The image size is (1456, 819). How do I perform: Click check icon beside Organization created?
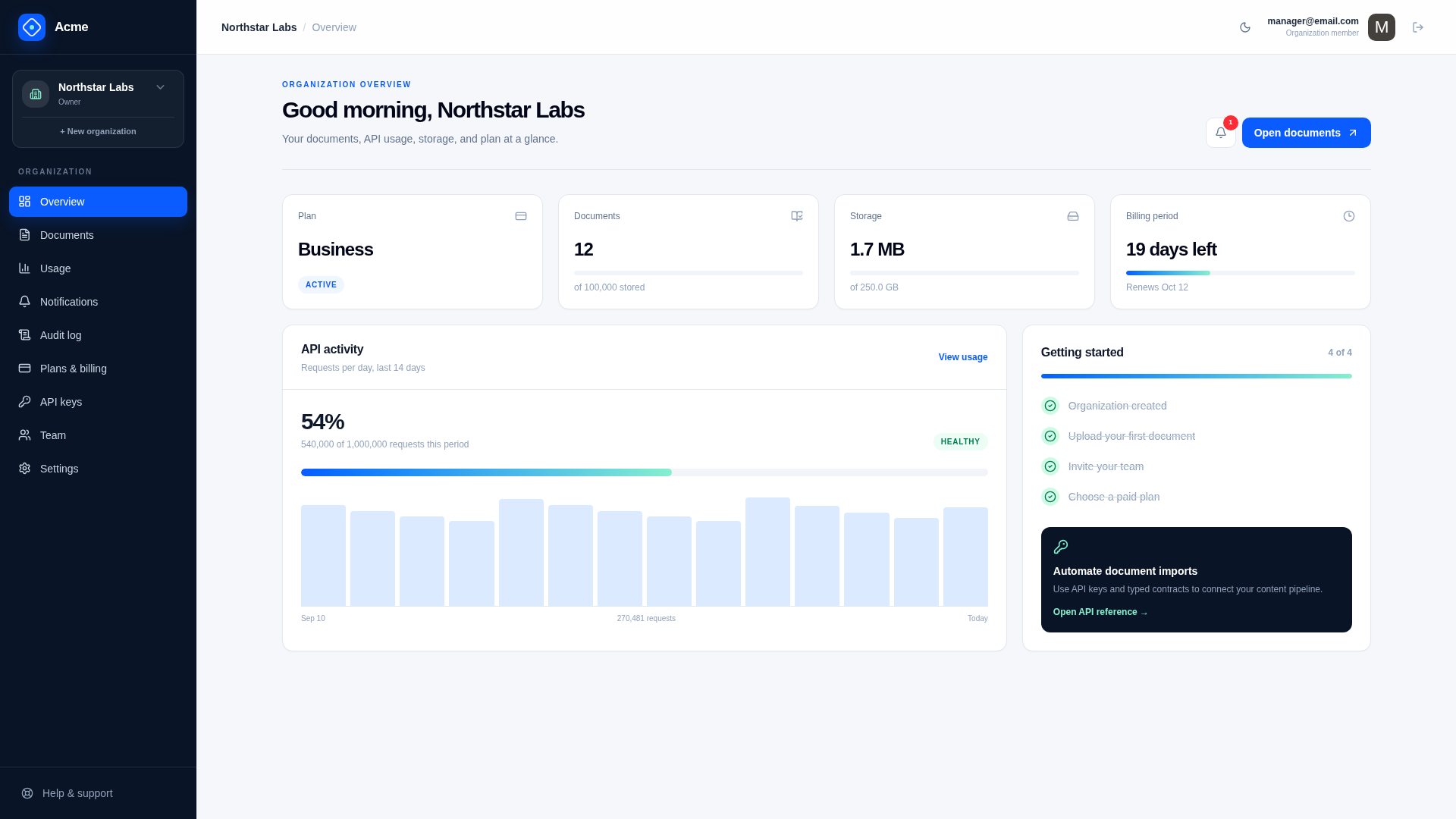pyautogui.click(x=1050, y=406)
